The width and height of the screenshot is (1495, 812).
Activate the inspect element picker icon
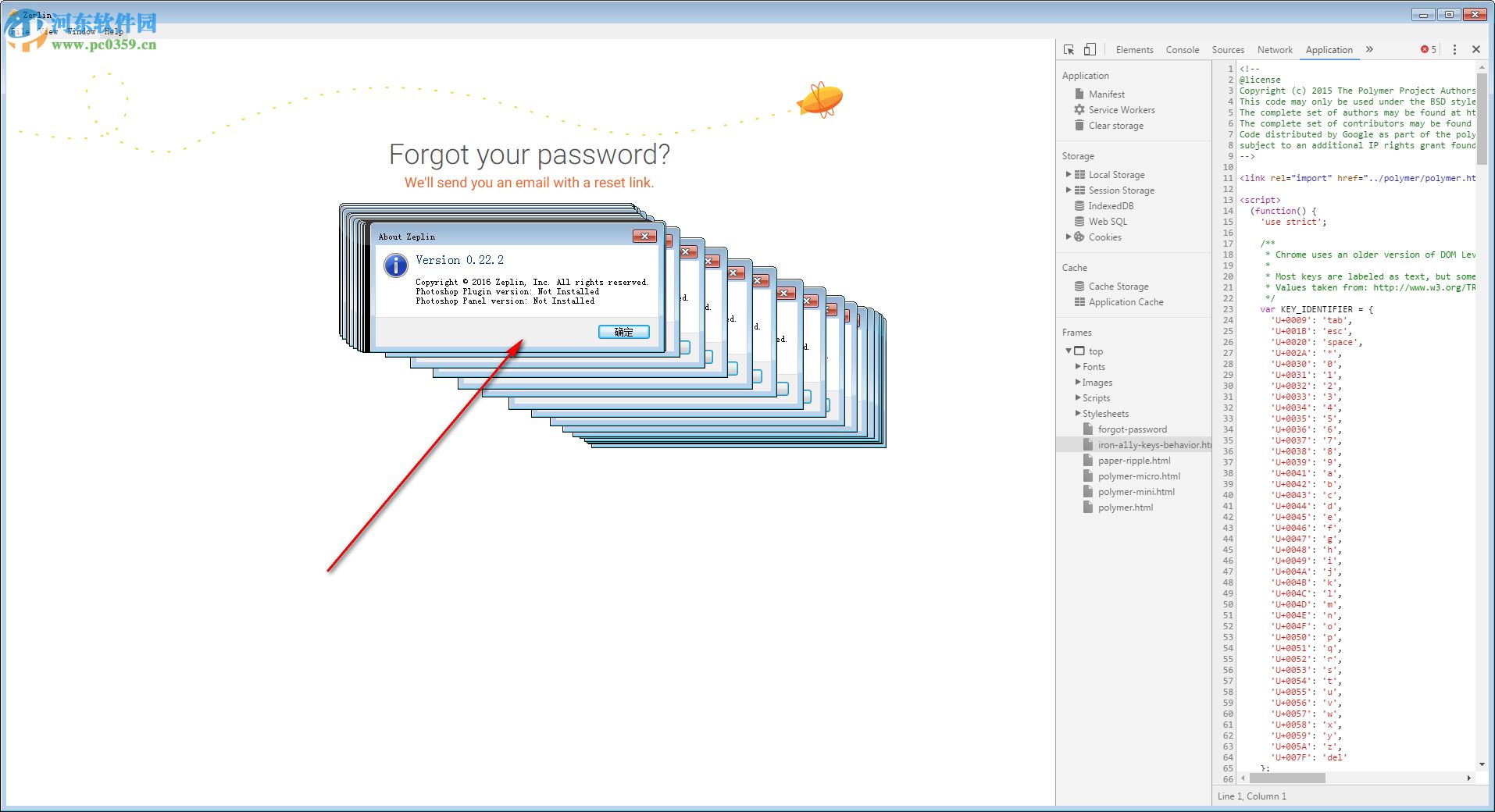tap(1069, 49)
